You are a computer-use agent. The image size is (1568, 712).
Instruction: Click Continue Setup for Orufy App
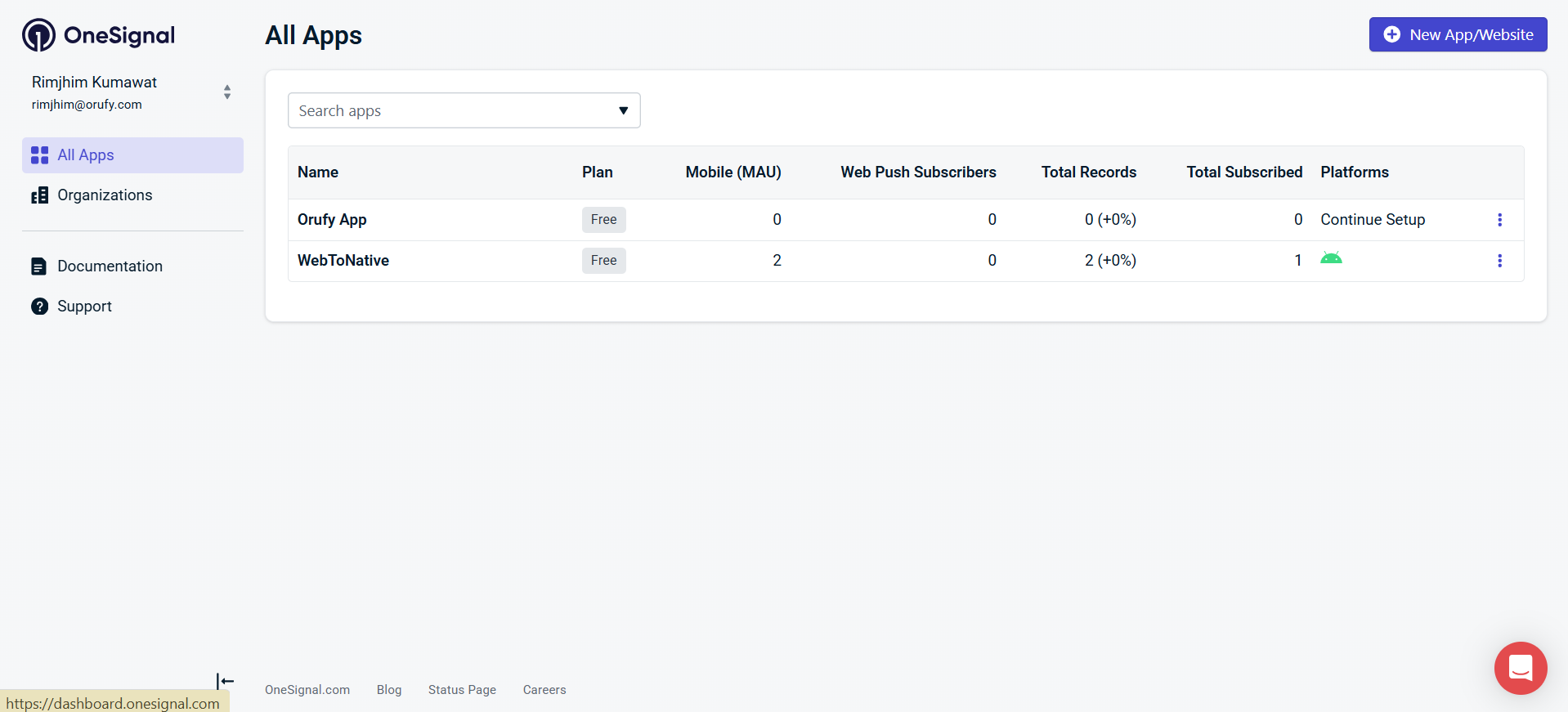coord(1373,220)
